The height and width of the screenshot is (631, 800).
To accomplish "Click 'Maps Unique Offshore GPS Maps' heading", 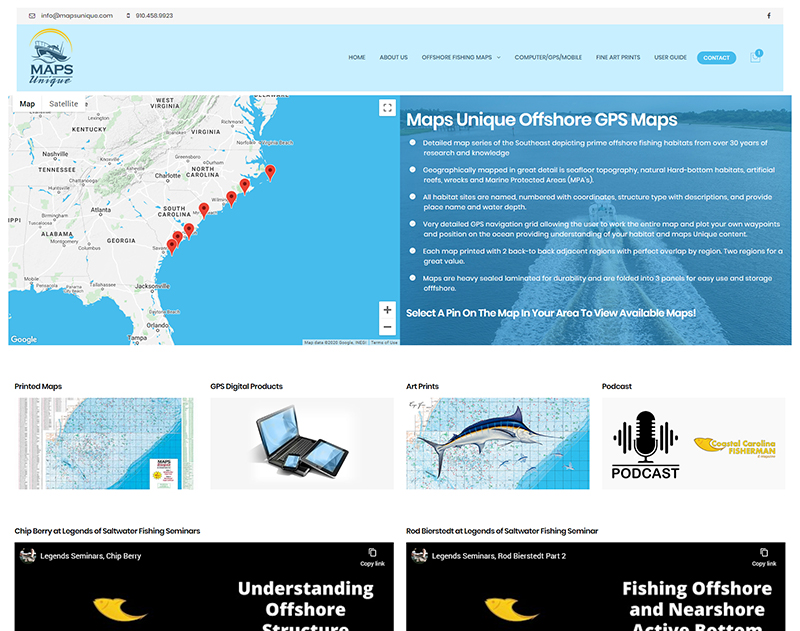I will (x=542, y=119).
